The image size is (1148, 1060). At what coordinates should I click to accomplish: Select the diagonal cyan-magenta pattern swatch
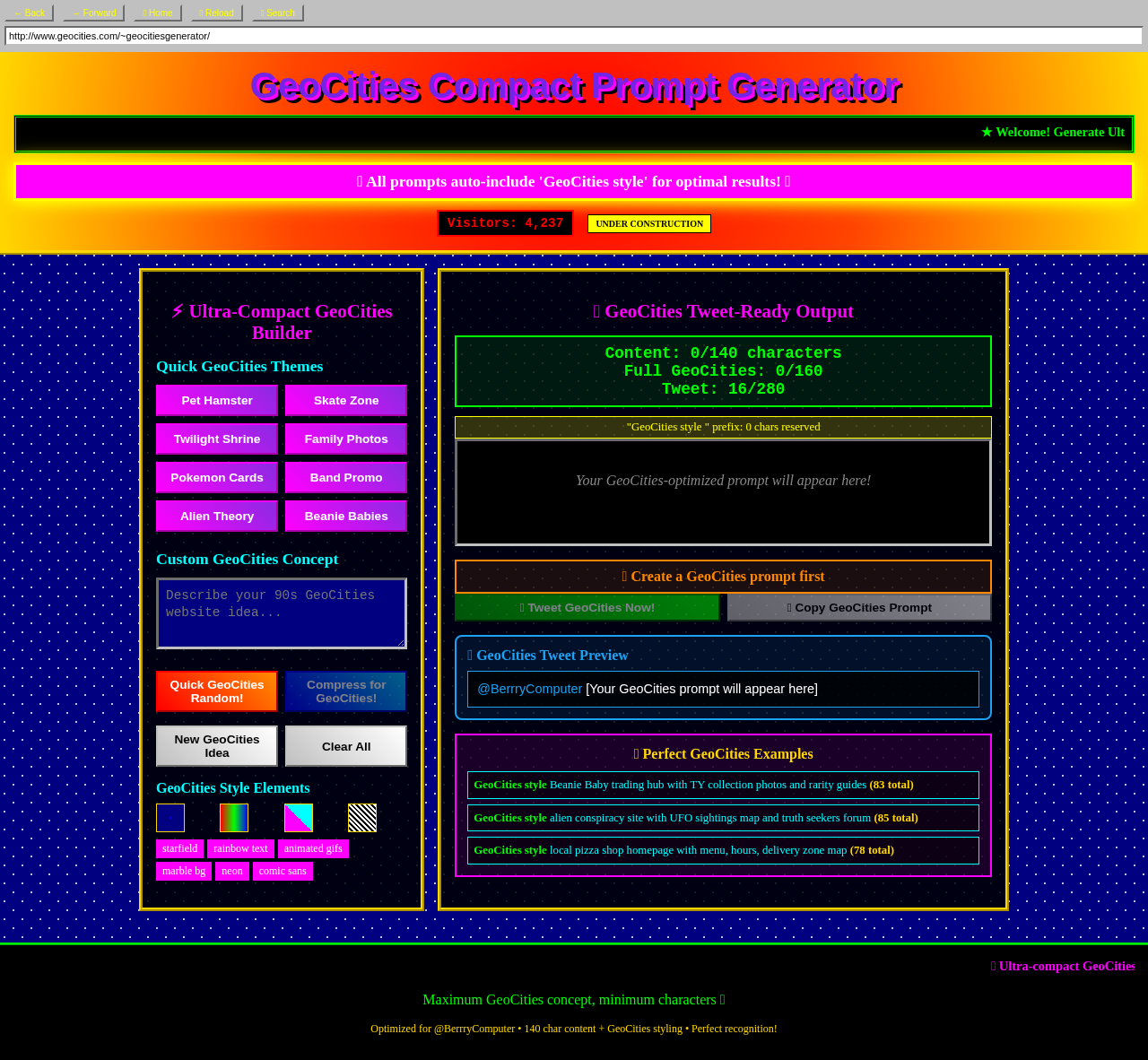coord(298,818)
